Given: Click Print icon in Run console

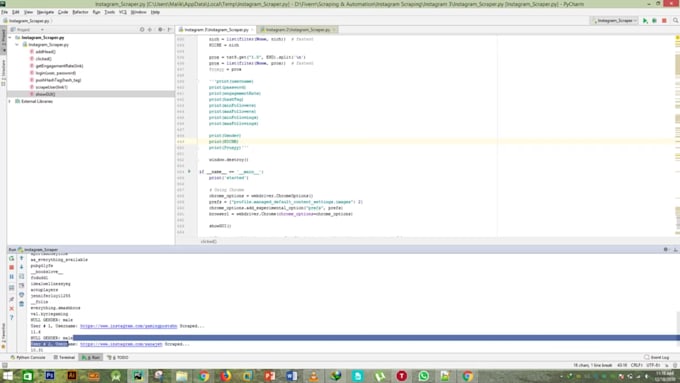Looking at the screenshot, I should tap(21, 295).
